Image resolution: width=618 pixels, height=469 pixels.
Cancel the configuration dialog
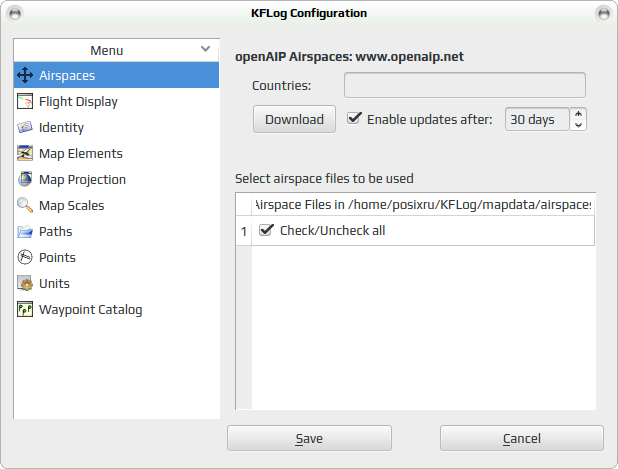522,438
